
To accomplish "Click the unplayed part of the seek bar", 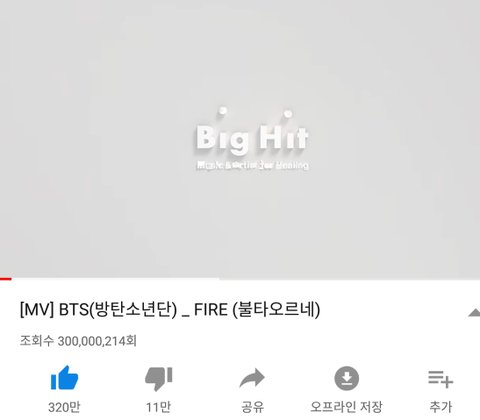I will coord(246,279).
